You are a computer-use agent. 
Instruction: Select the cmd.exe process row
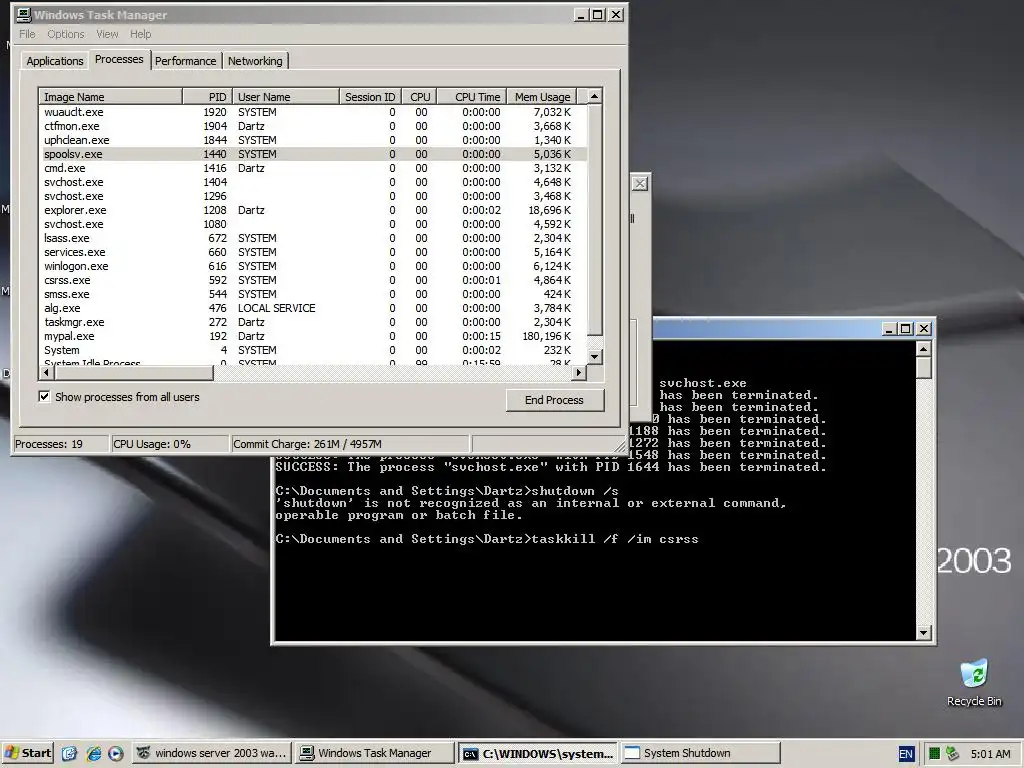(x=313, y=168)
